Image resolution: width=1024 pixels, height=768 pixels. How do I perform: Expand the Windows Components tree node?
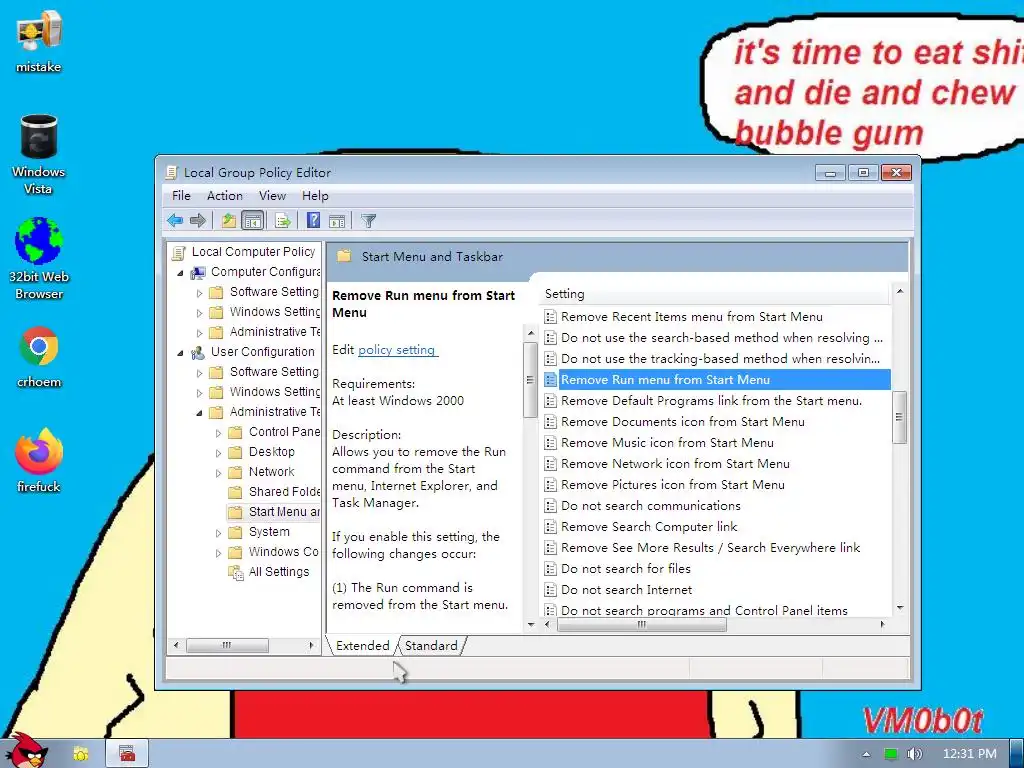219,553
